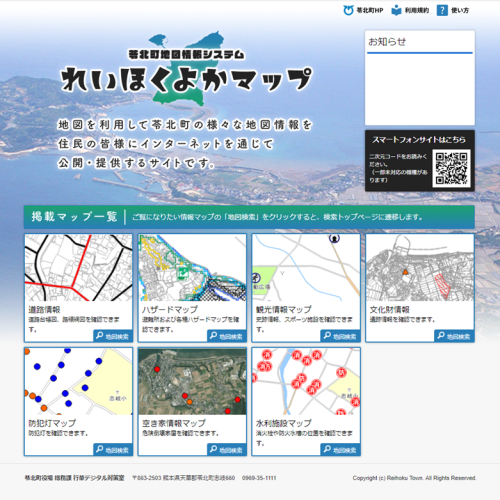Select the 文化財情報 map thumbnail
500x500 pixels.
coord(420,268)
